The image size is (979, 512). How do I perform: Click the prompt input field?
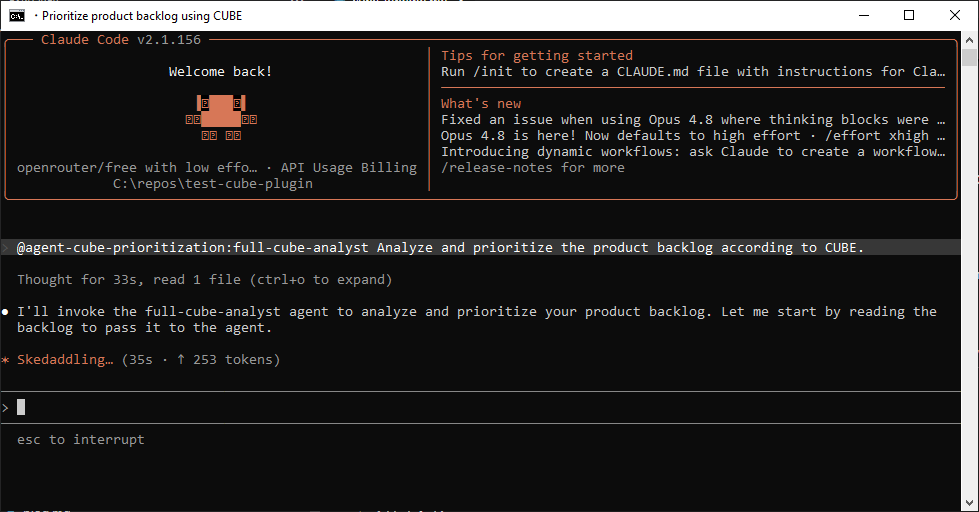point(481,408)
